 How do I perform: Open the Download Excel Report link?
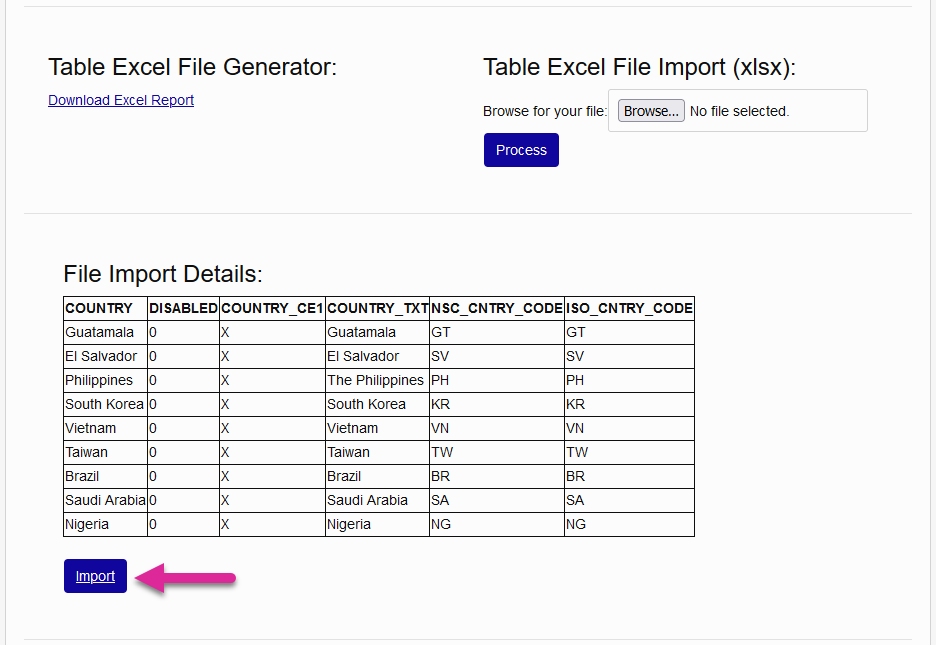pyautogui.click(x=120, y=100)
